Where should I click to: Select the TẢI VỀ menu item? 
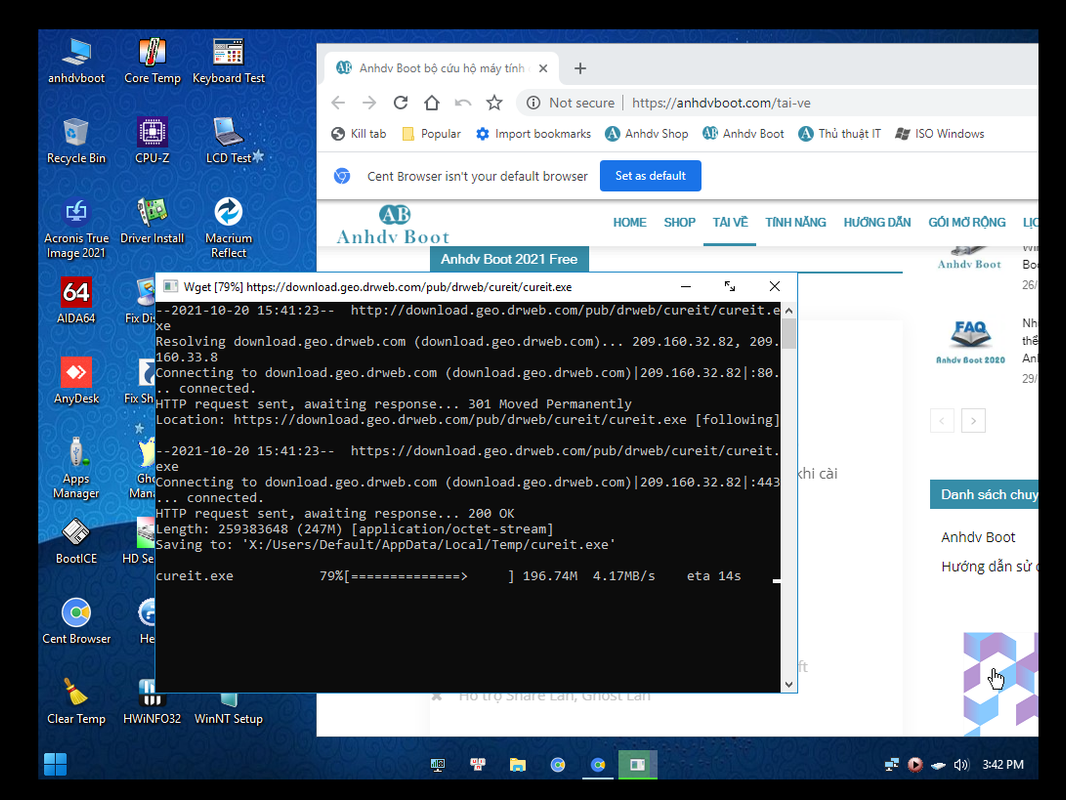(730, 222)
